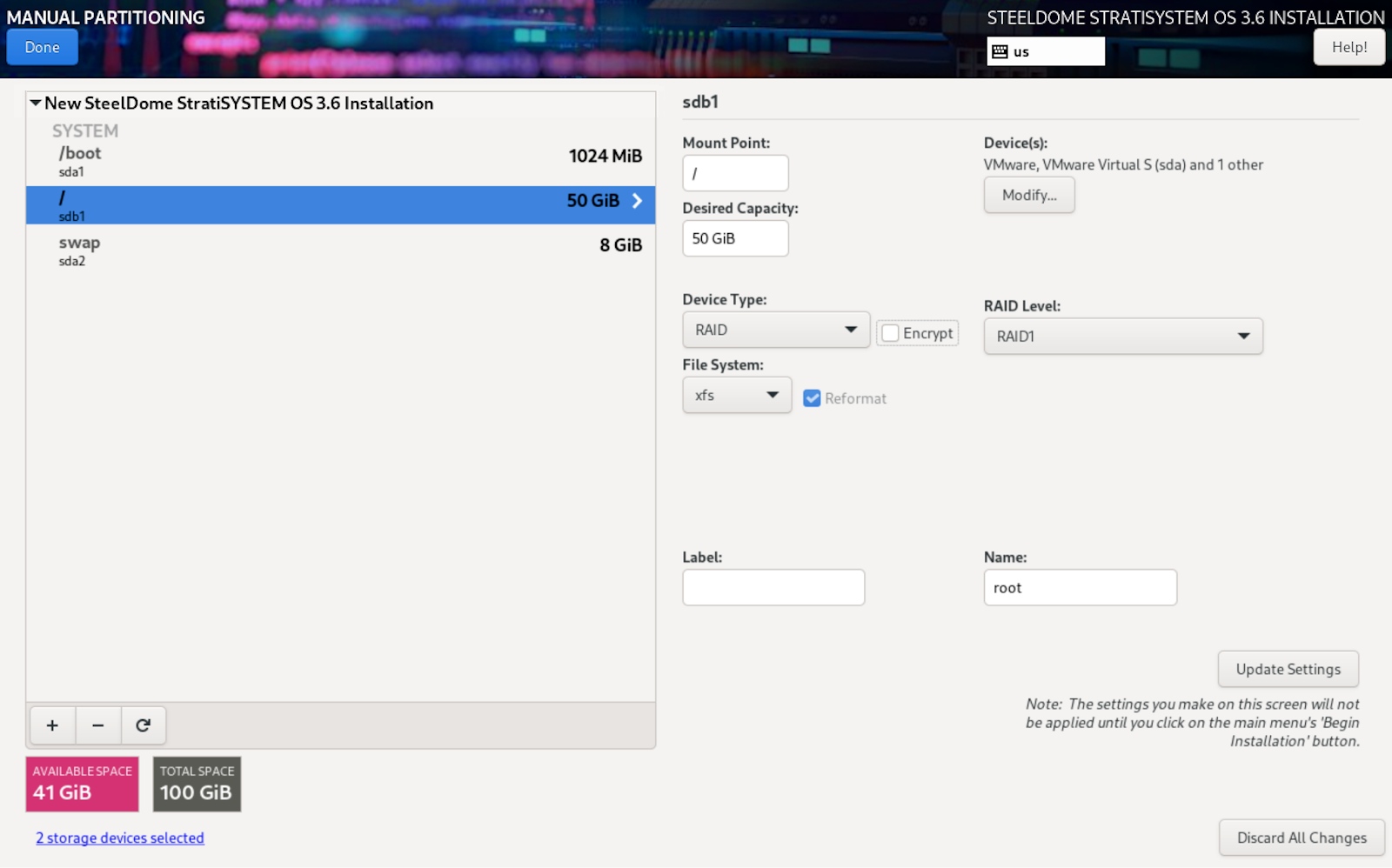The width and height of the screenshot is (1392, 868).
Task: Click Discard All Changes
Action: [x=1301, y=838]
